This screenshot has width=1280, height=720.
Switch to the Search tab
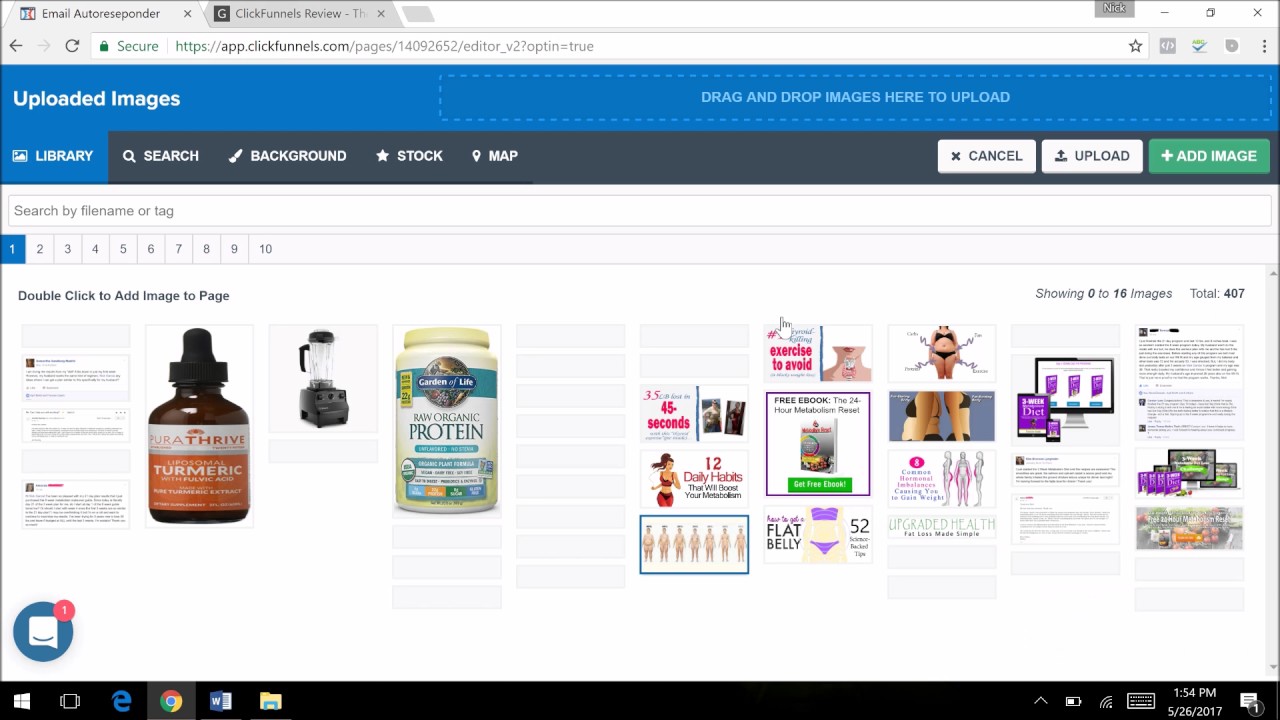(161, 156)
